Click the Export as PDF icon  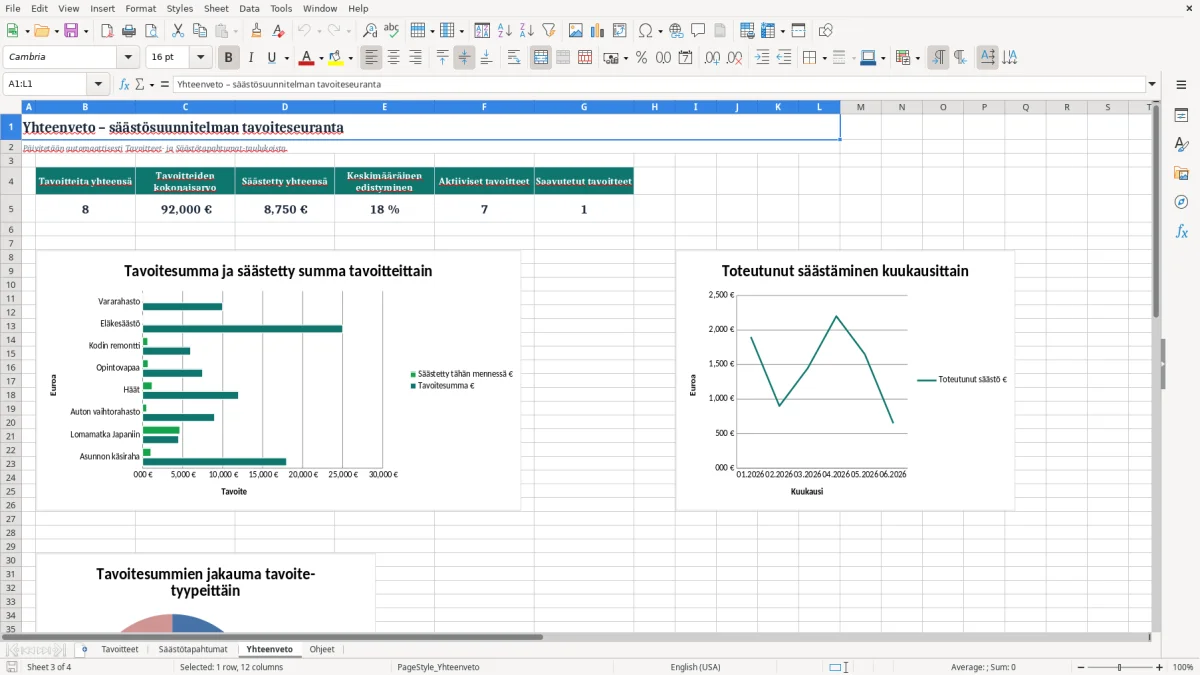tap(106, 31)
